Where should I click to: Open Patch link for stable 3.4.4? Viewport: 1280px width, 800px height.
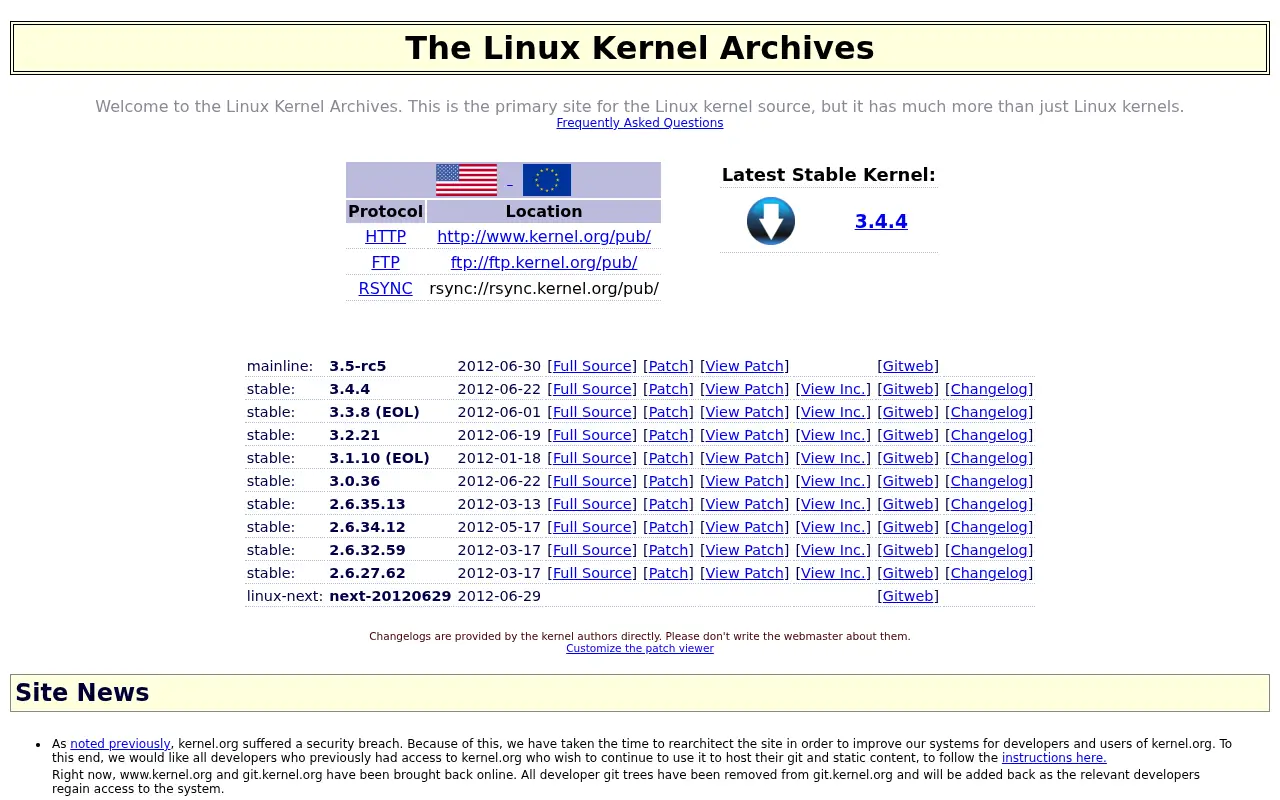click(x=668, y=389)
